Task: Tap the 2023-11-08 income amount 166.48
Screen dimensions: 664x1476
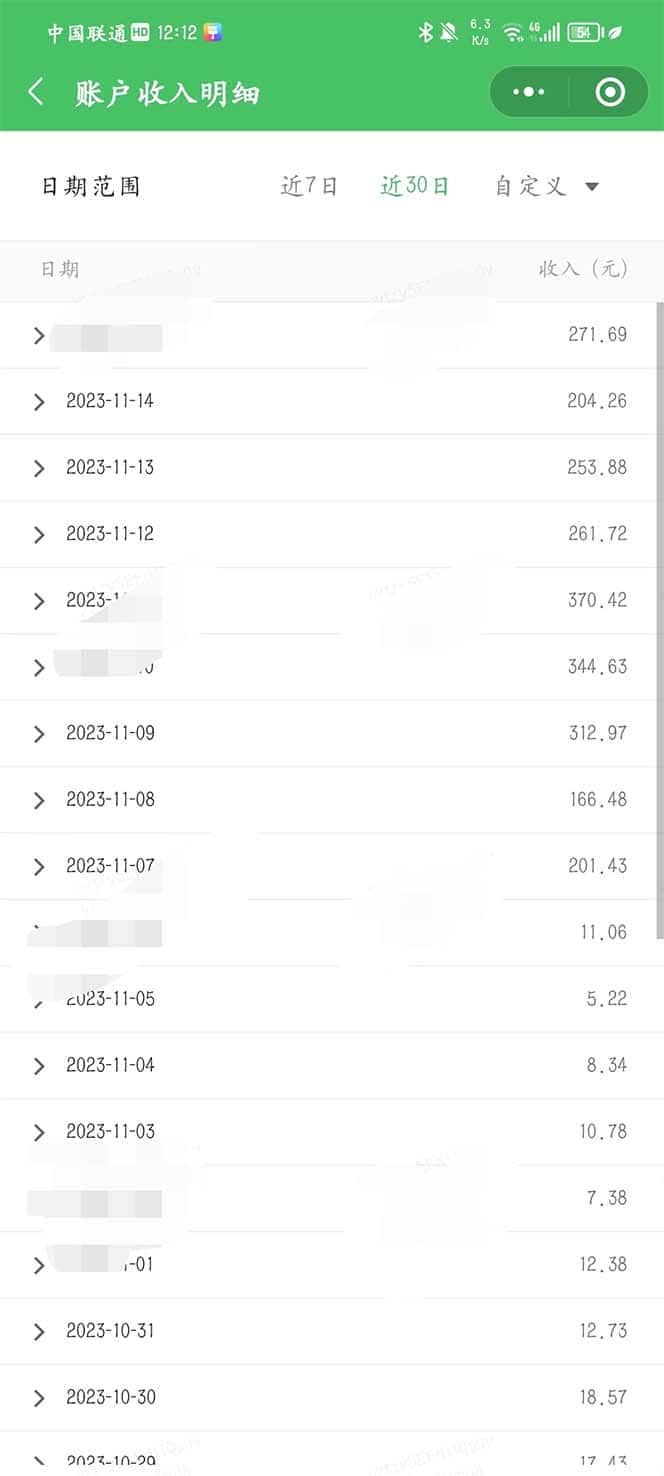Action: click(x=597, y=800)
